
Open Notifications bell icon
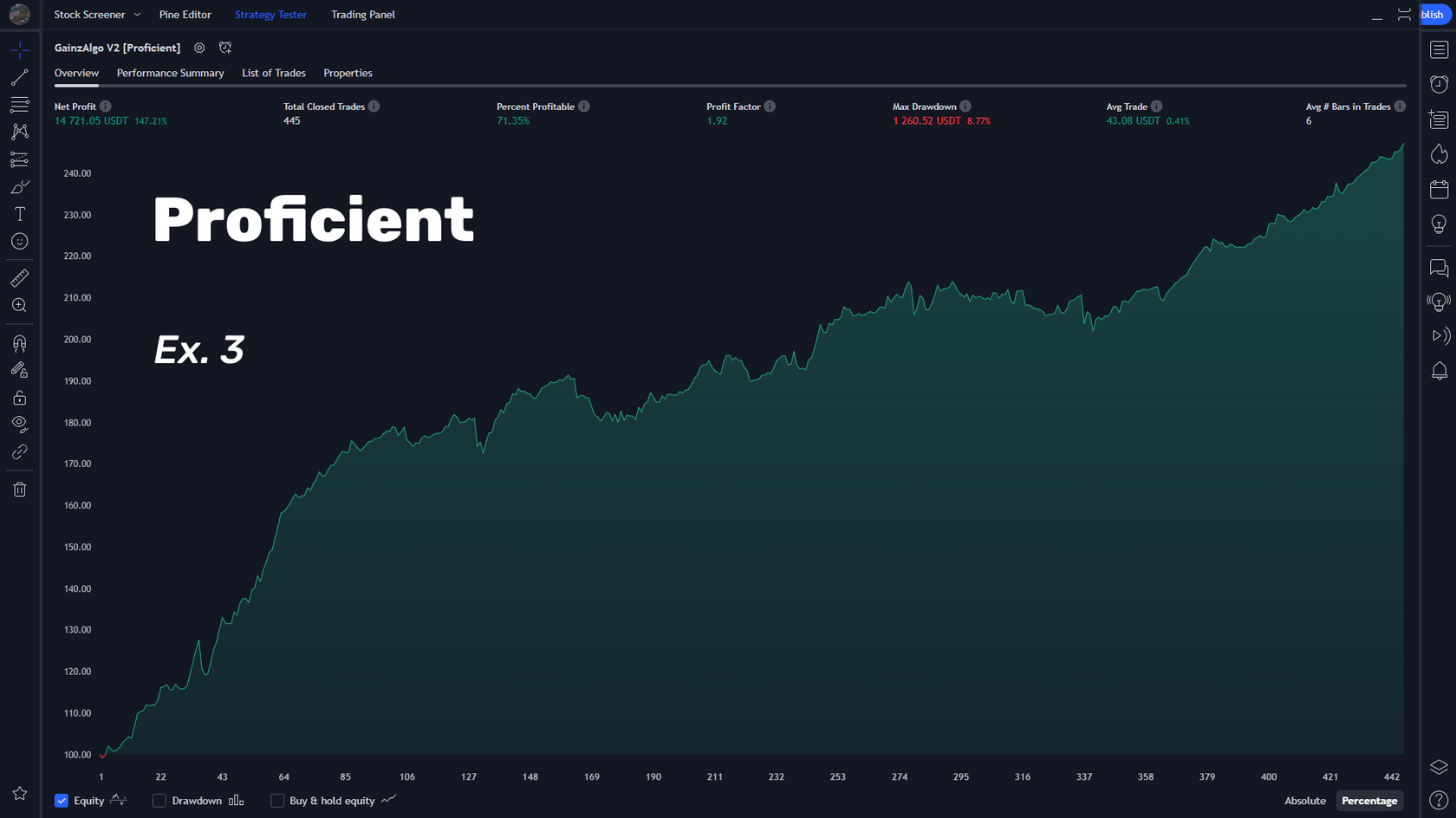(1439, 371)
